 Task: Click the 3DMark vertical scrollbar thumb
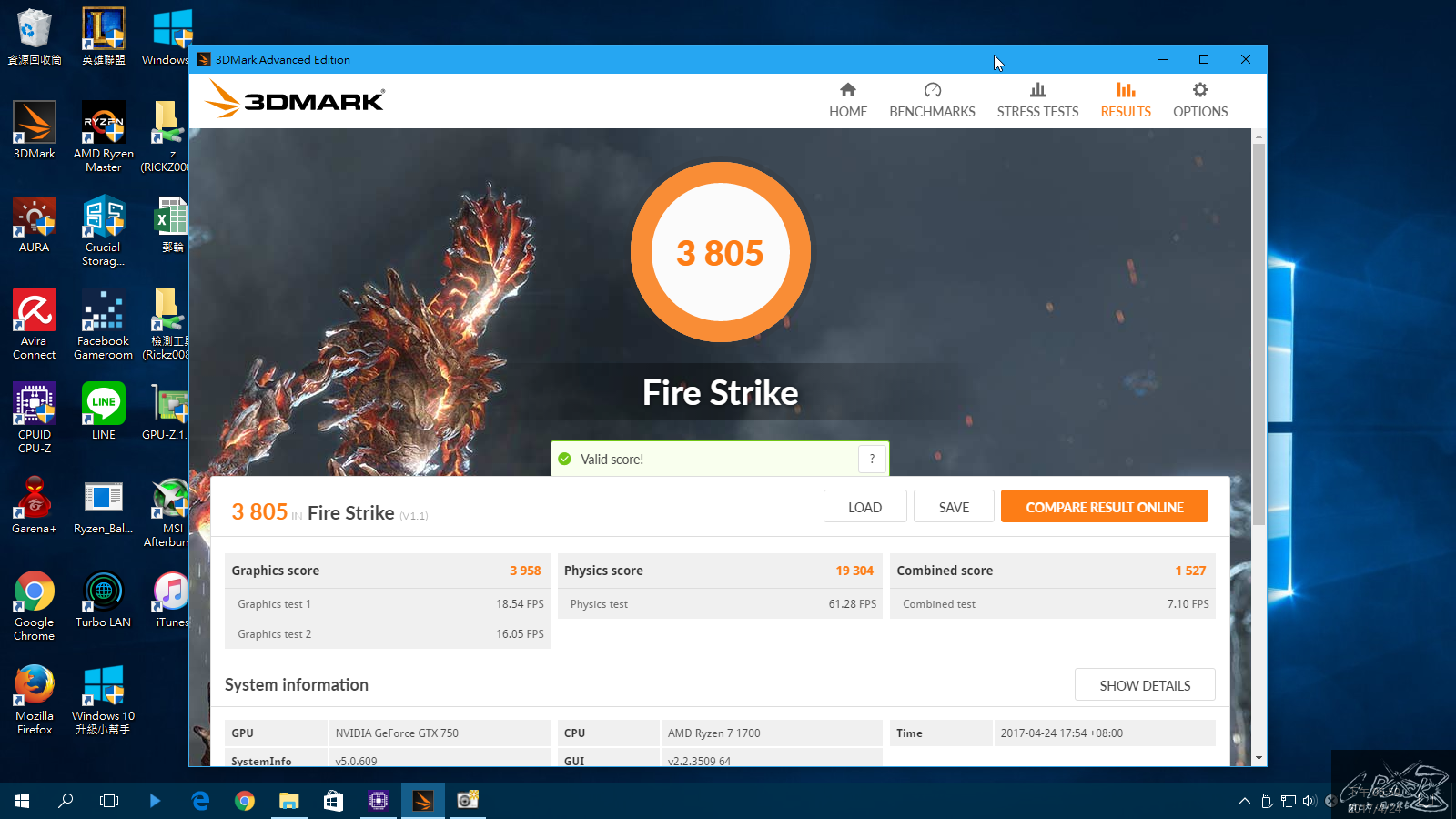tap(1259, 334)
